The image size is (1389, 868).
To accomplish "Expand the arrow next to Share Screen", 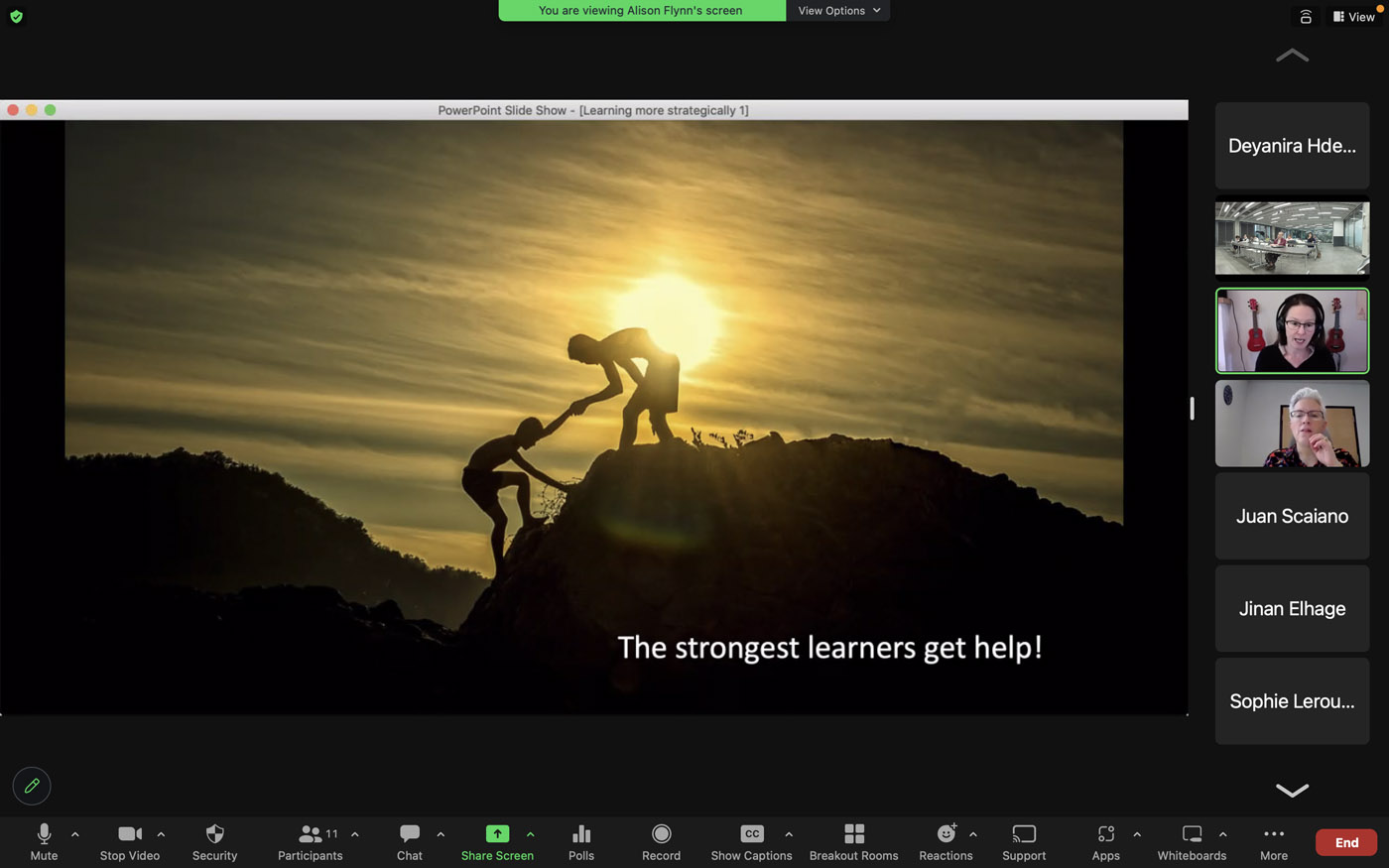I will coord(531,834).
